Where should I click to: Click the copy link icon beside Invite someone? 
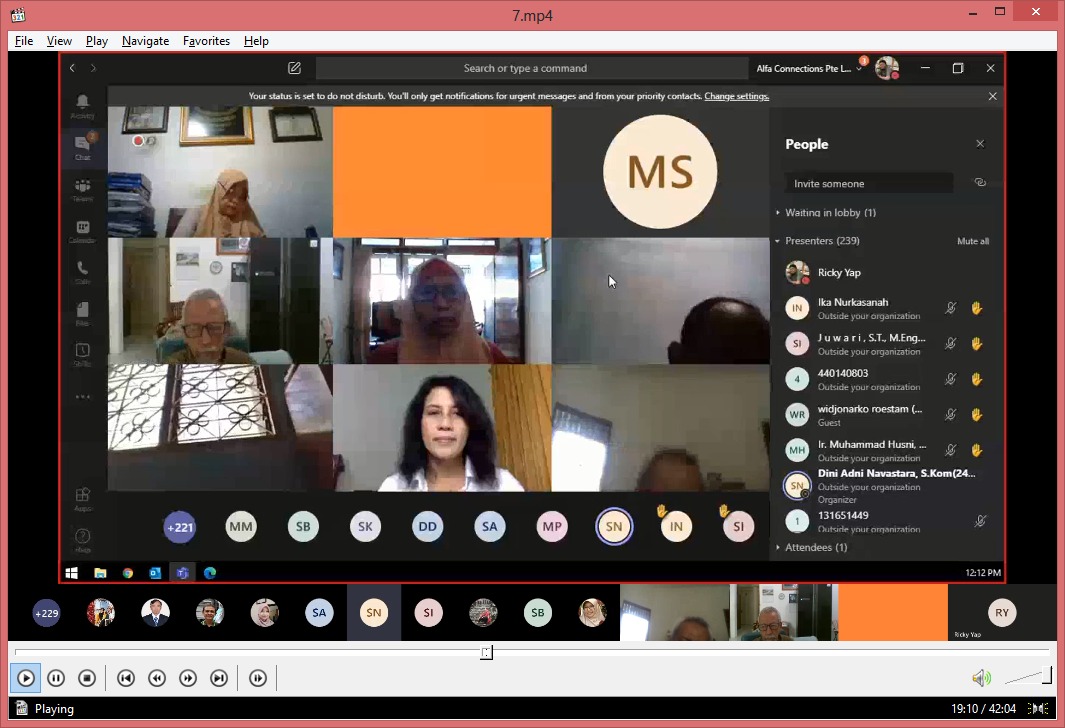click(x=980, y=183)
